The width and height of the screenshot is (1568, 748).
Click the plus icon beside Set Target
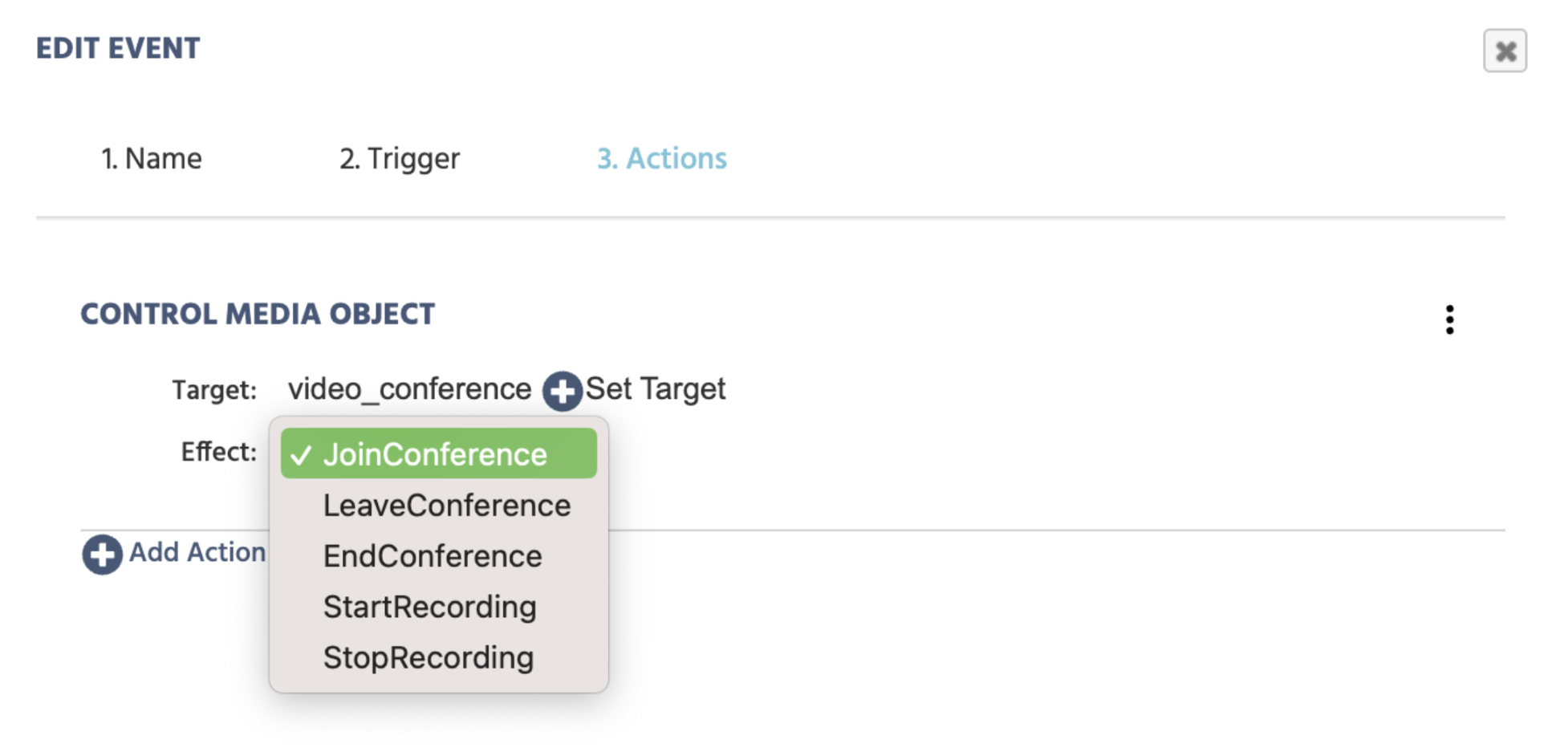pyautogui.click(x=562, y=391)
